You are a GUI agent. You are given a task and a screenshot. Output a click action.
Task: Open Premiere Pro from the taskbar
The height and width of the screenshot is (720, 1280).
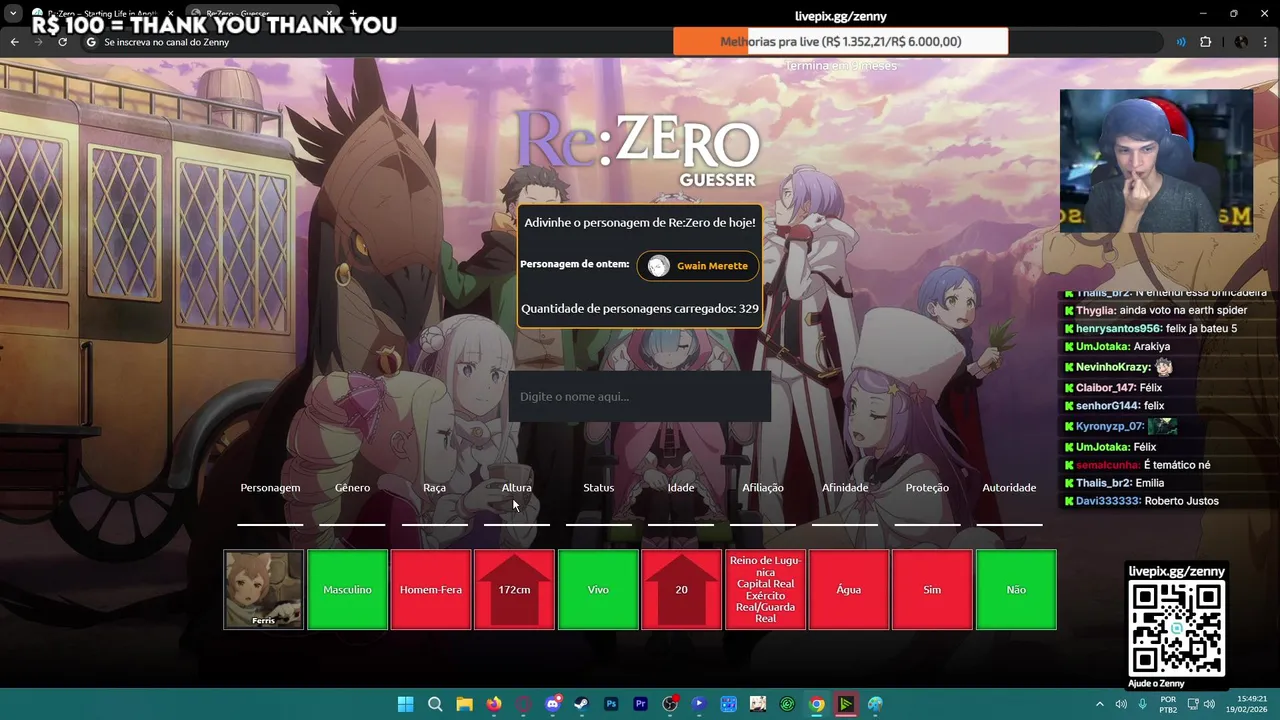[x=640, y=704]
